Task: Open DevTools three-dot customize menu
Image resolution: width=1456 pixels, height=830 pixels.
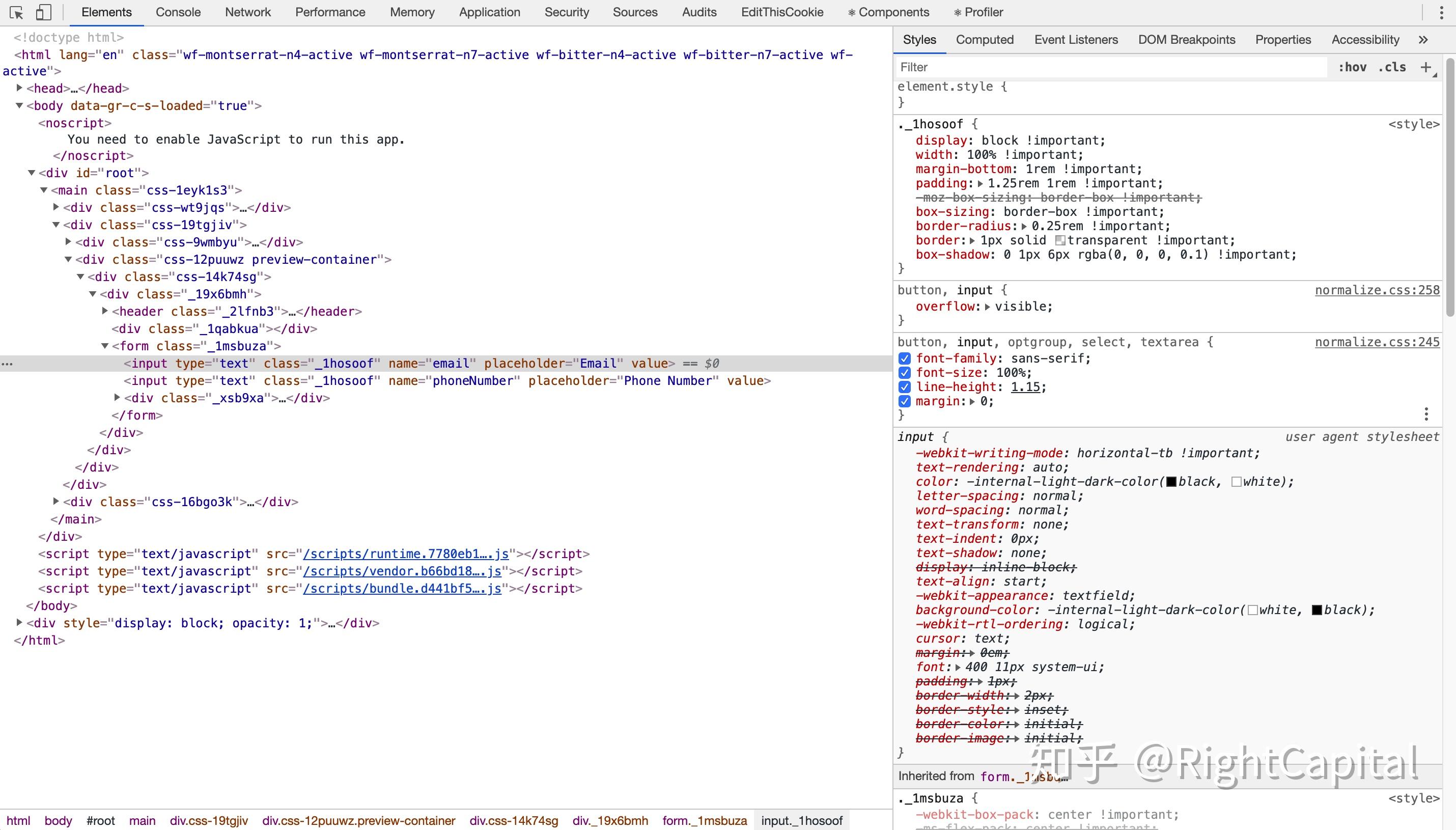Action: [1441, 13]
